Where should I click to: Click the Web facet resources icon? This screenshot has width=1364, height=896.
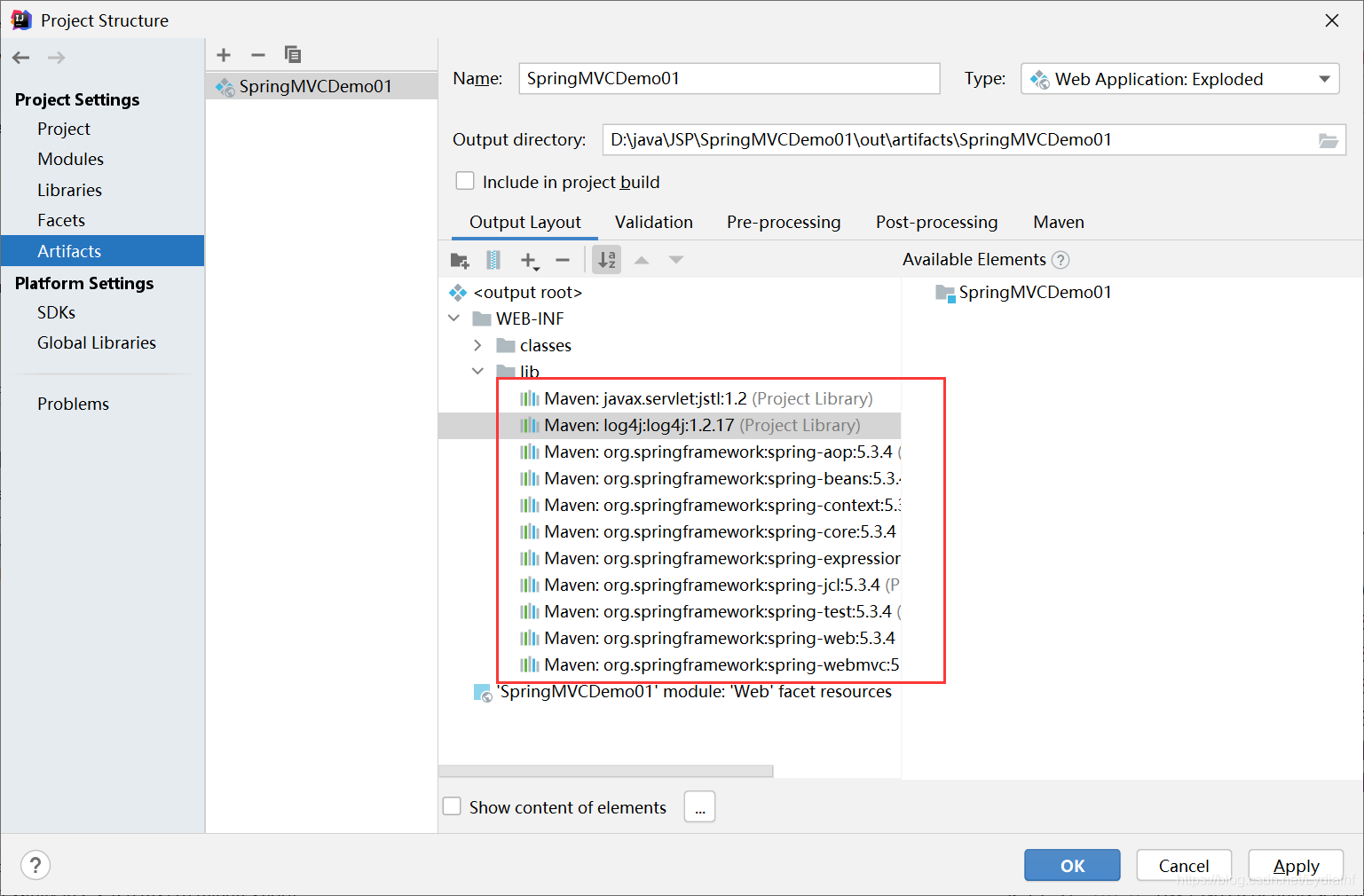click(483, 692)
